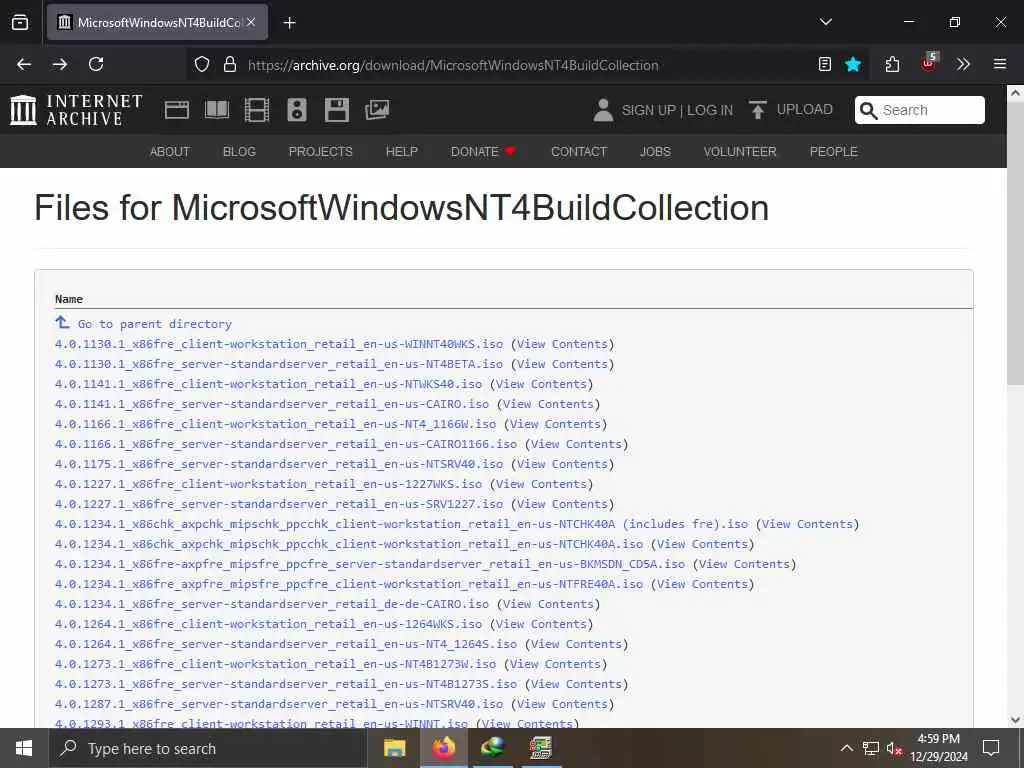Image resolution: width=1024 pixels, height=768 pixels.
Task: View Contents of NT4_1166W.iso
Action: (555, 424)
